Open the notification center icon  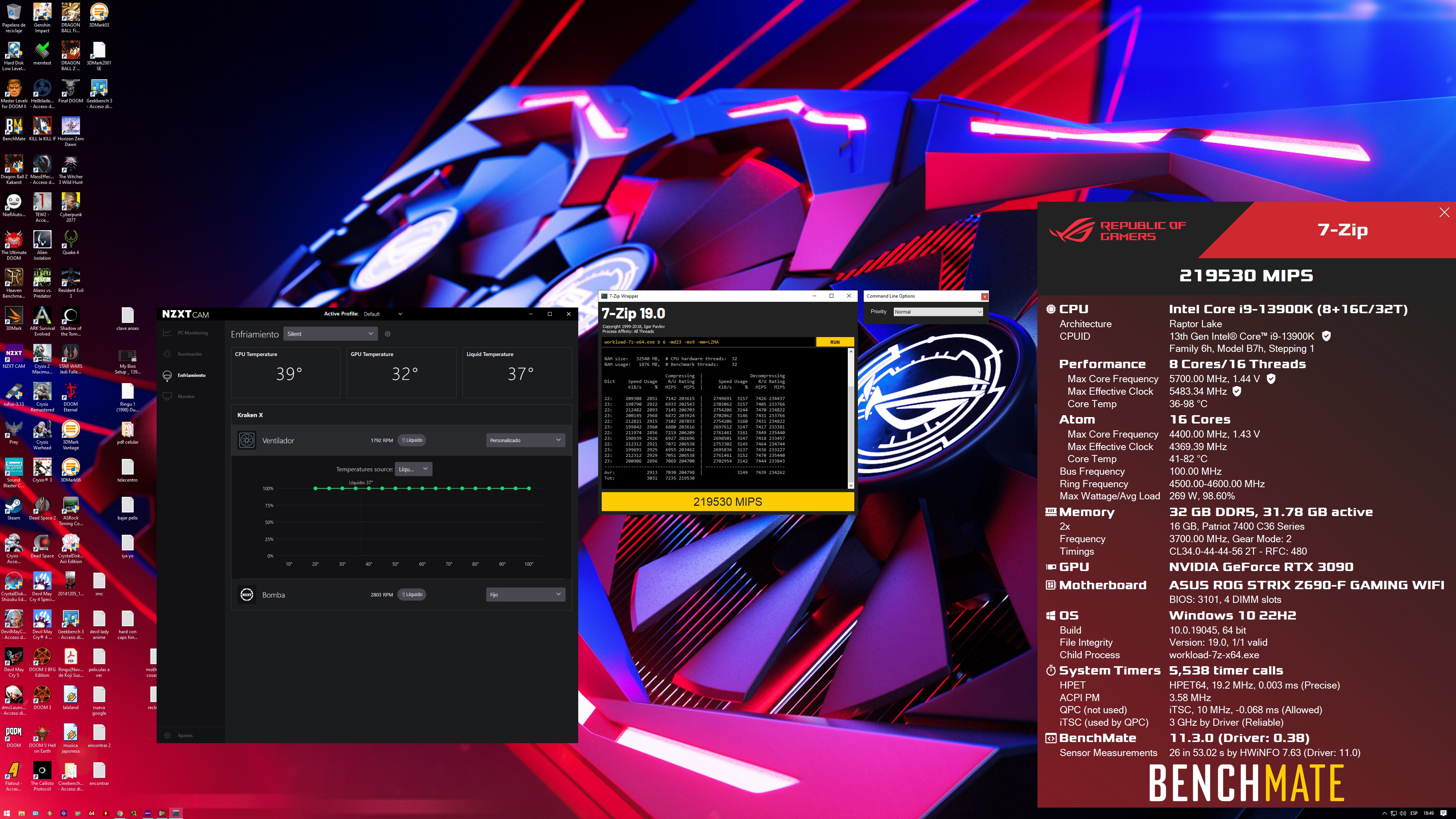[1443, 813]
